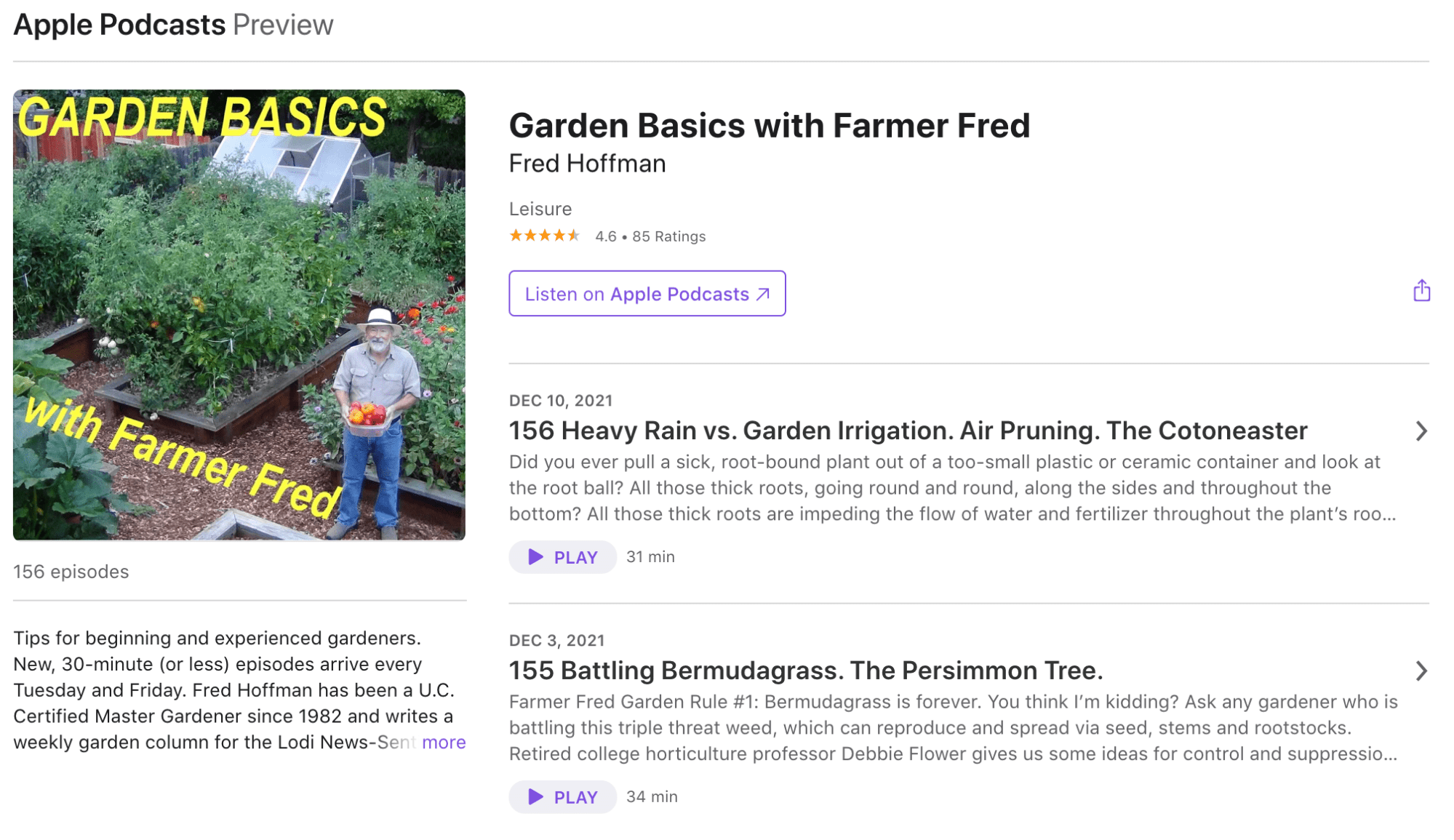Open the 156 Heavy Rain episode title
The image size is (1454, 840).
coord(907,431)
